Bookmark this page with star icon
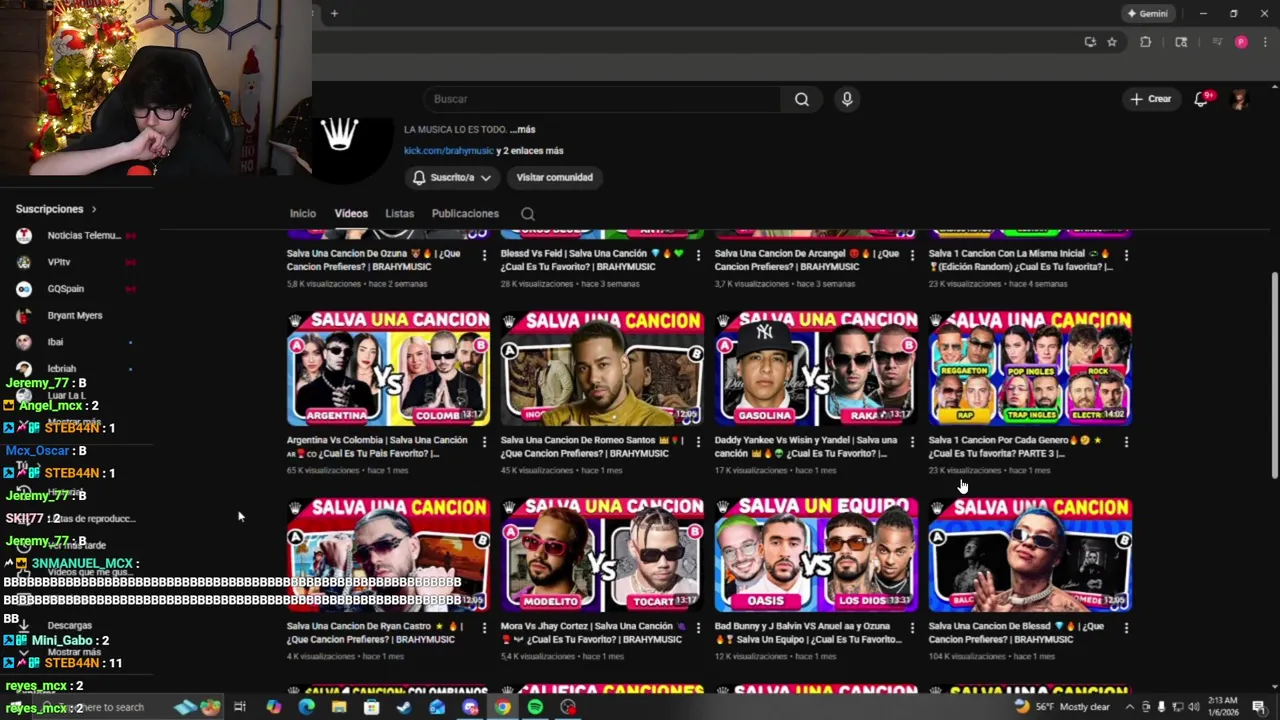Image resolution: width=1280 pixels, height=720 pixels. click(x=1112, y=42)
